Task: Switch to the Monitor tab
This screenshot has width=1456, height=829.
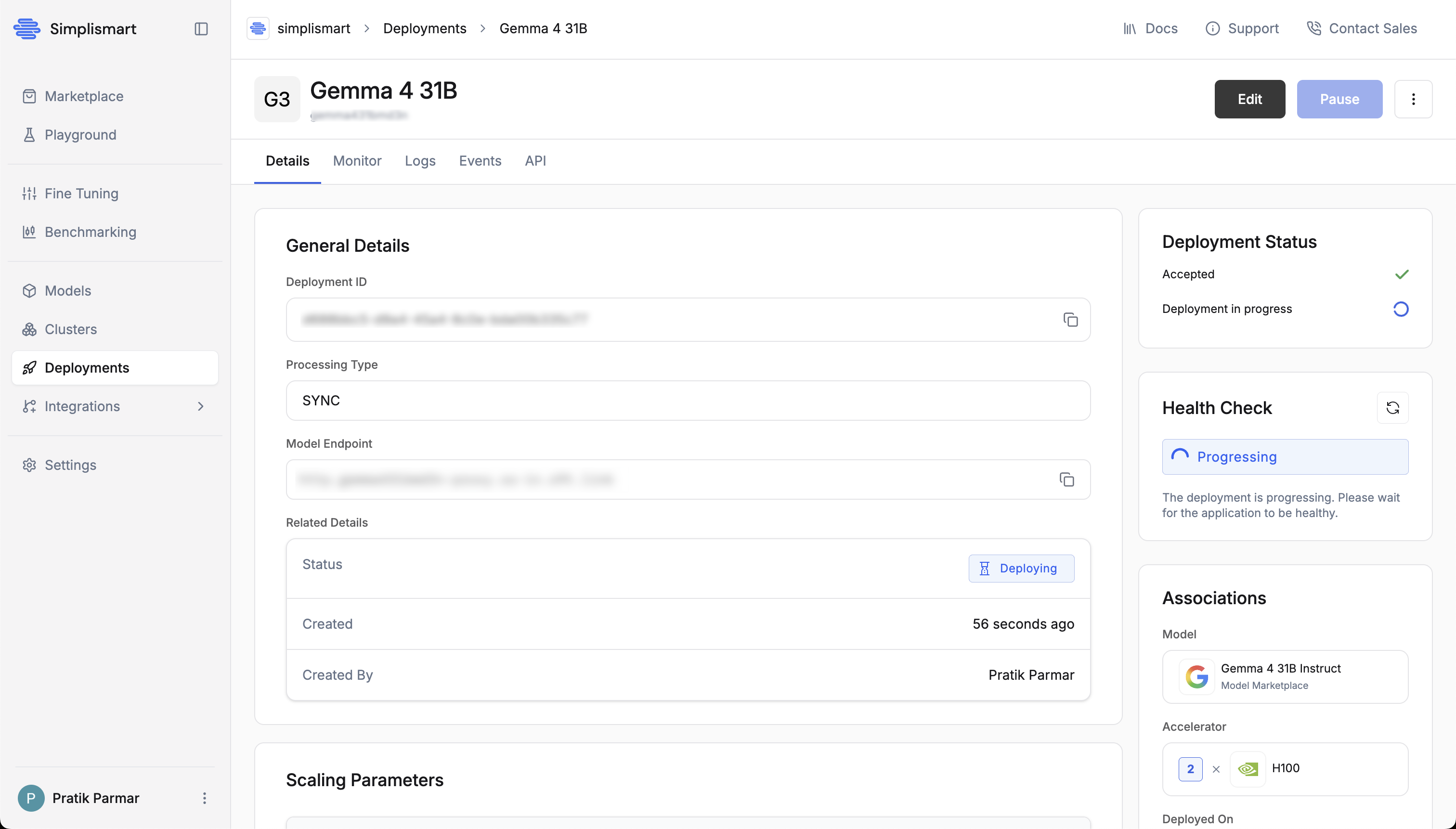Action: click(x=357, y=161)
